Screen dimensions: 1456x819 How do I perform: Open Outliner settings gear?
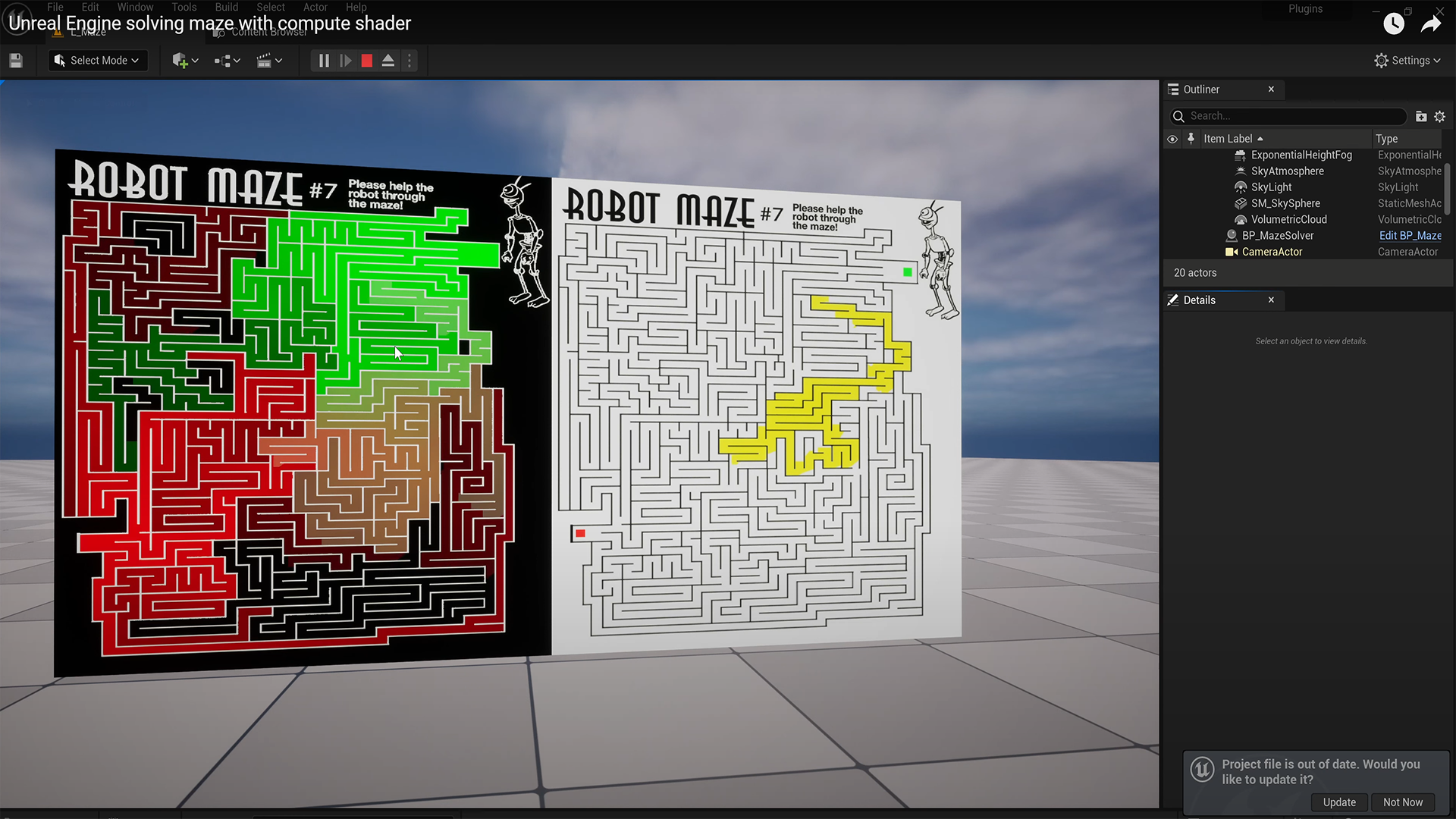tap(1440, 116)
